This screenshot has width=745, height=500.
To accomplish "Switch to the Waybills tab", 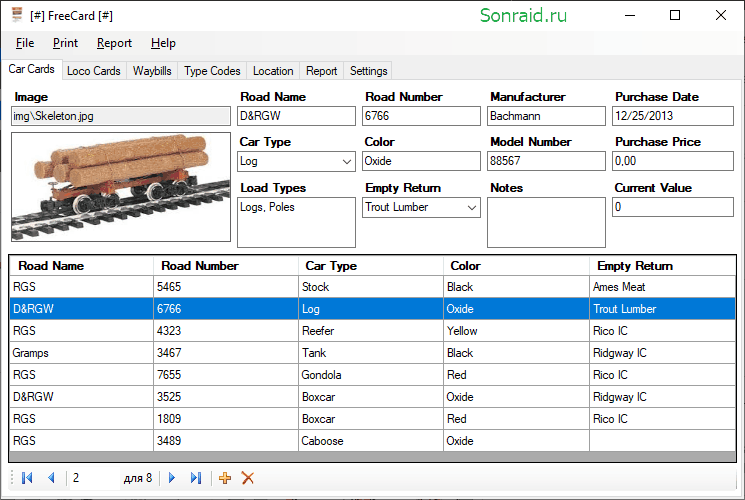I will tap(152, 71).
